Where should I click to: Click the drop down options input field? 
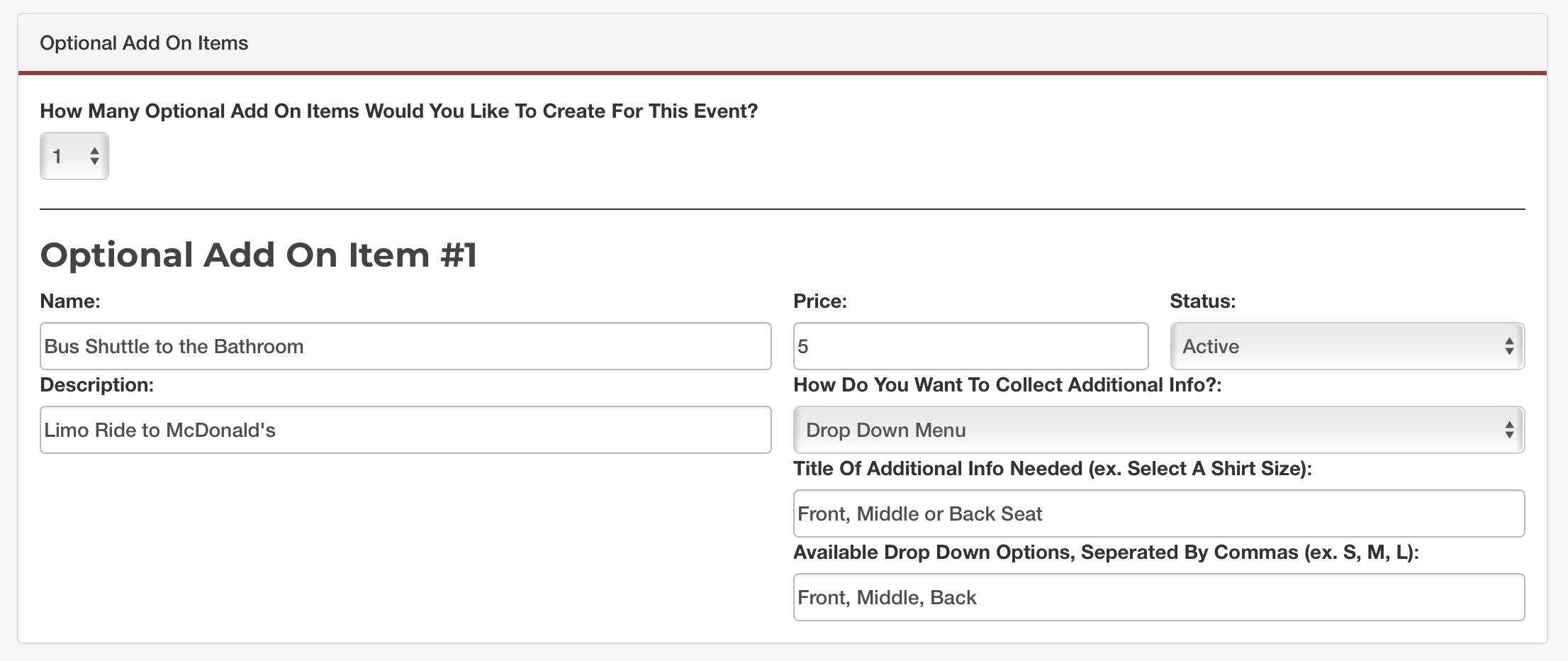coord(1158,597)
